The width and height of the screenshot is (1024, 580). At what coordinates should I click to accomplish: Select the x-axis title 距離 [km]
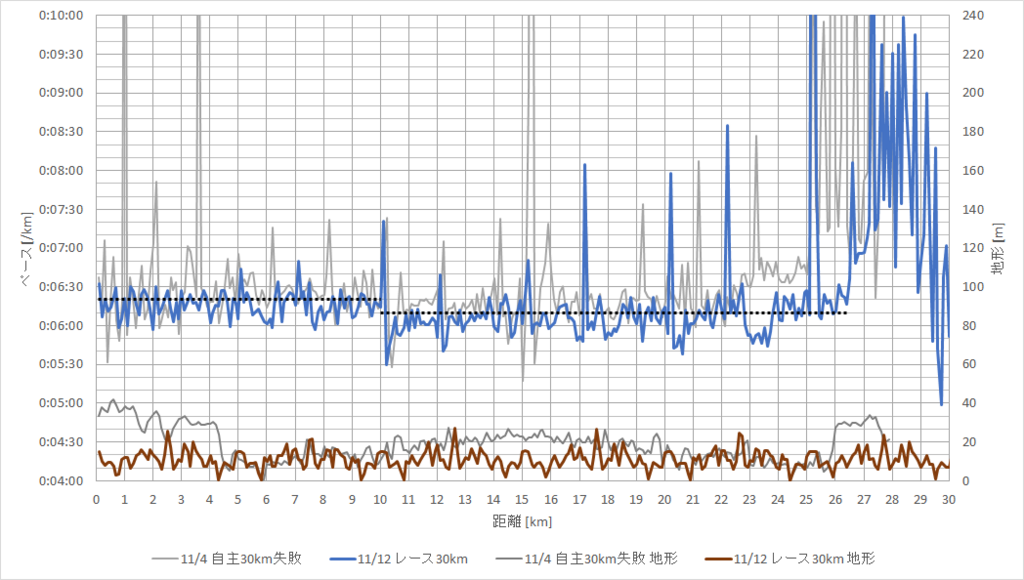coord(522,521)
